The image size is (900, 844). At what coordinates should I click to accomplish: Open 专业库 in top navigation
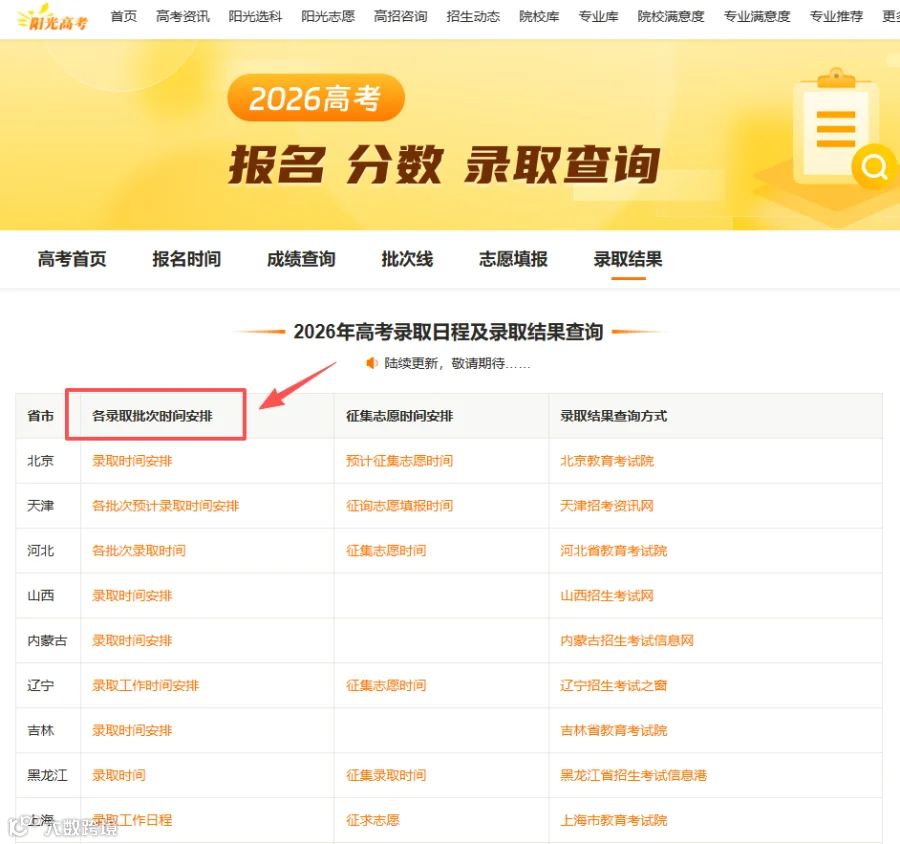[x=598, y=17]
